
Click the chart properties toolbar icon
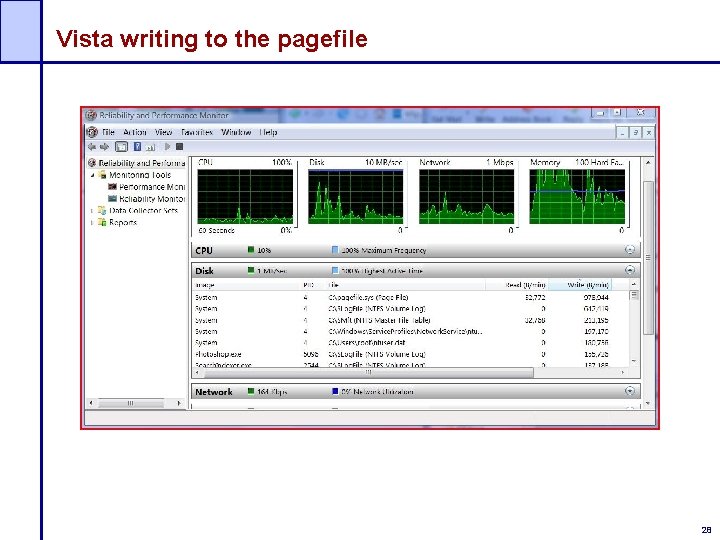pyautogui.click(x=151, y=147)
